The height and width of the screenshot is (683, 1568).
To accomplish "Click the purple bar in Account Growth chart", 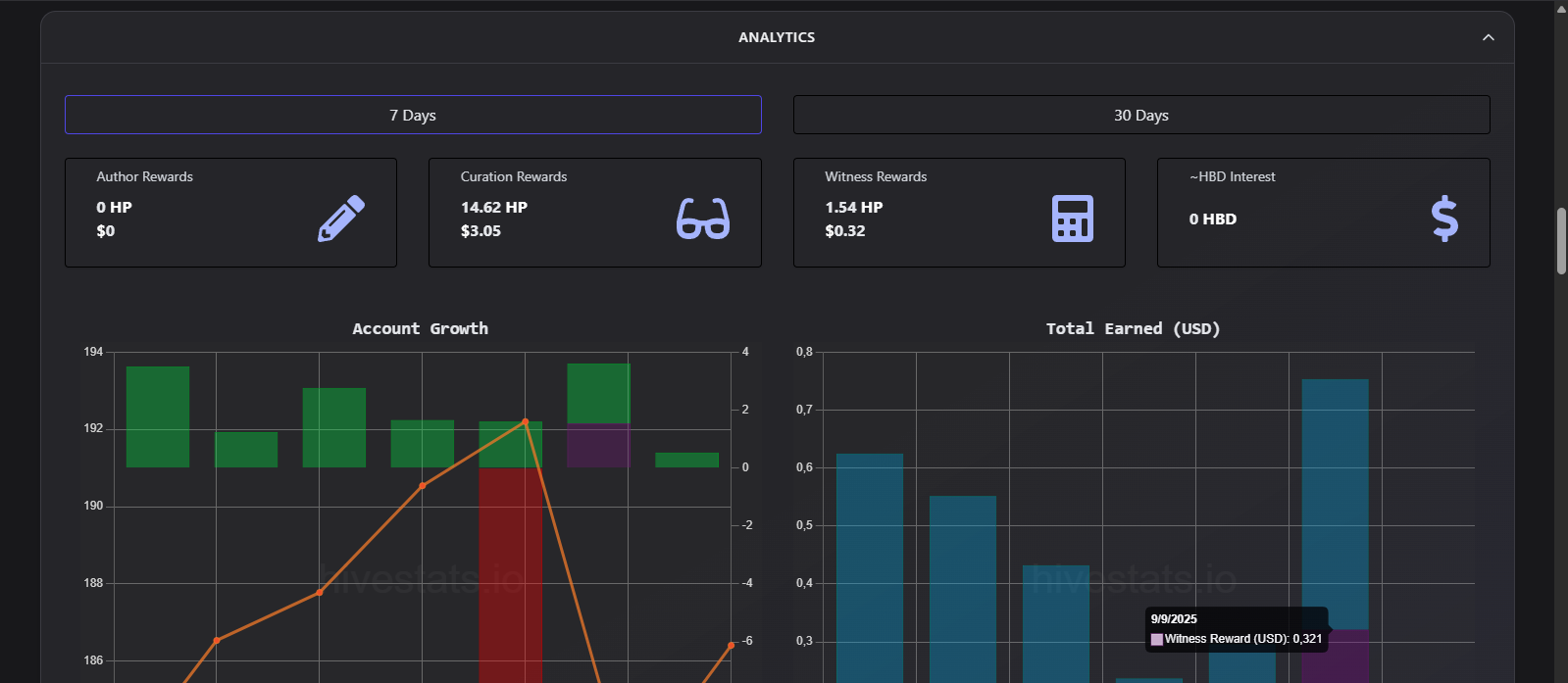I will (x=598, y=445).
